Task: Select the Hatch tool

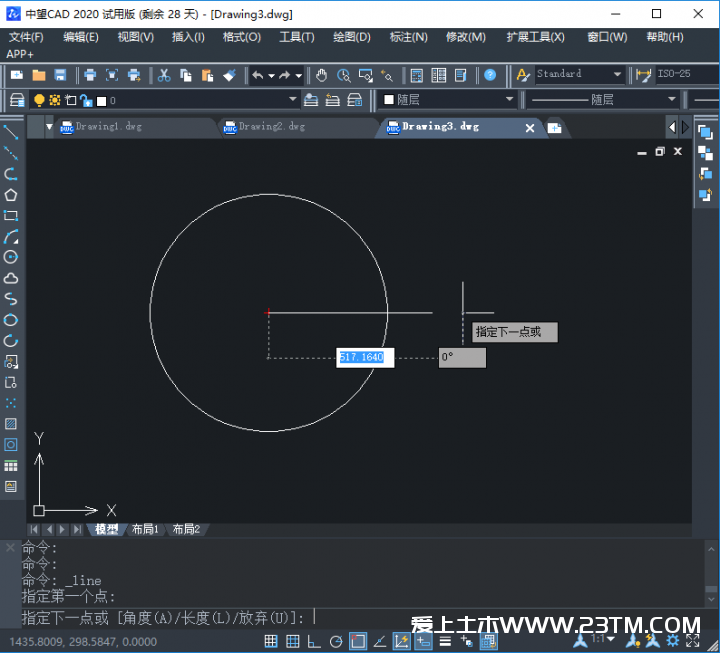Action: click(11, 424)
